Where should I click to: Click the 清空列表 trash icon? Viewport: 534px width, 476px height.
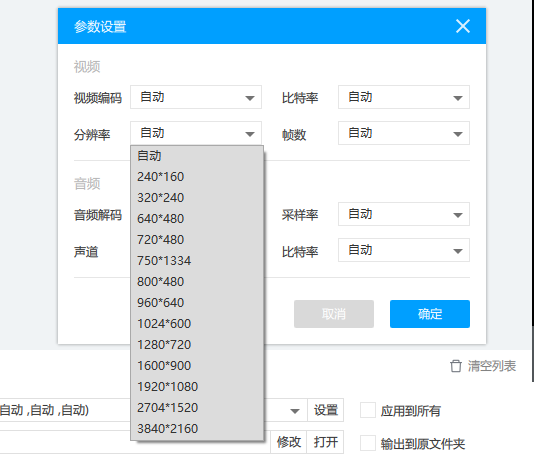456,366
